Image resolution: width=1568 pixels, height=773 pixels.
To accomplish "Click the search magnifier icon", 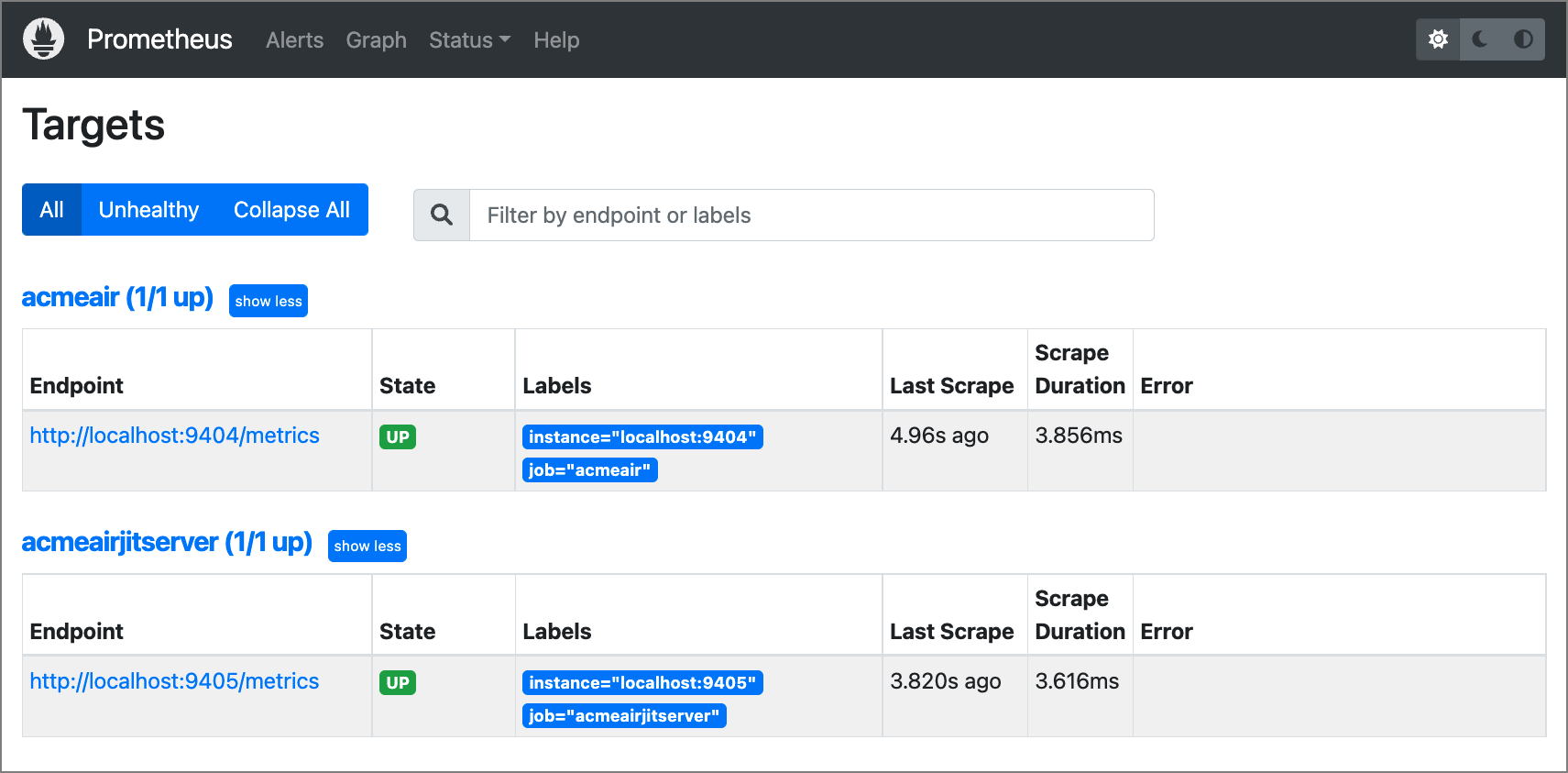I will (442, 215).
